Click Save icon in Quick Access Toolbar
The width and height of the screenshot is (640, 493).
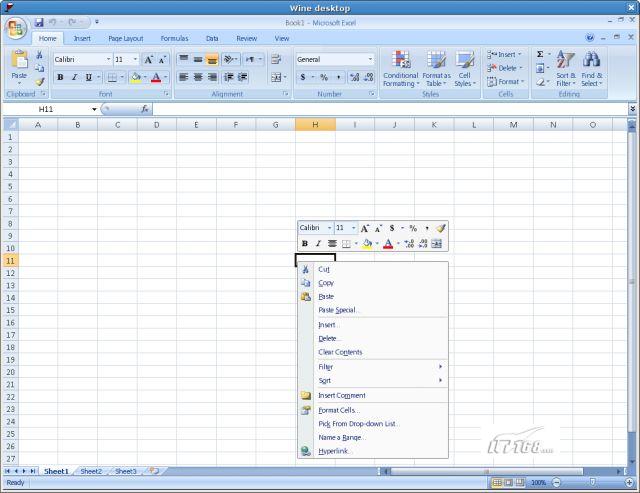point(39,22)
